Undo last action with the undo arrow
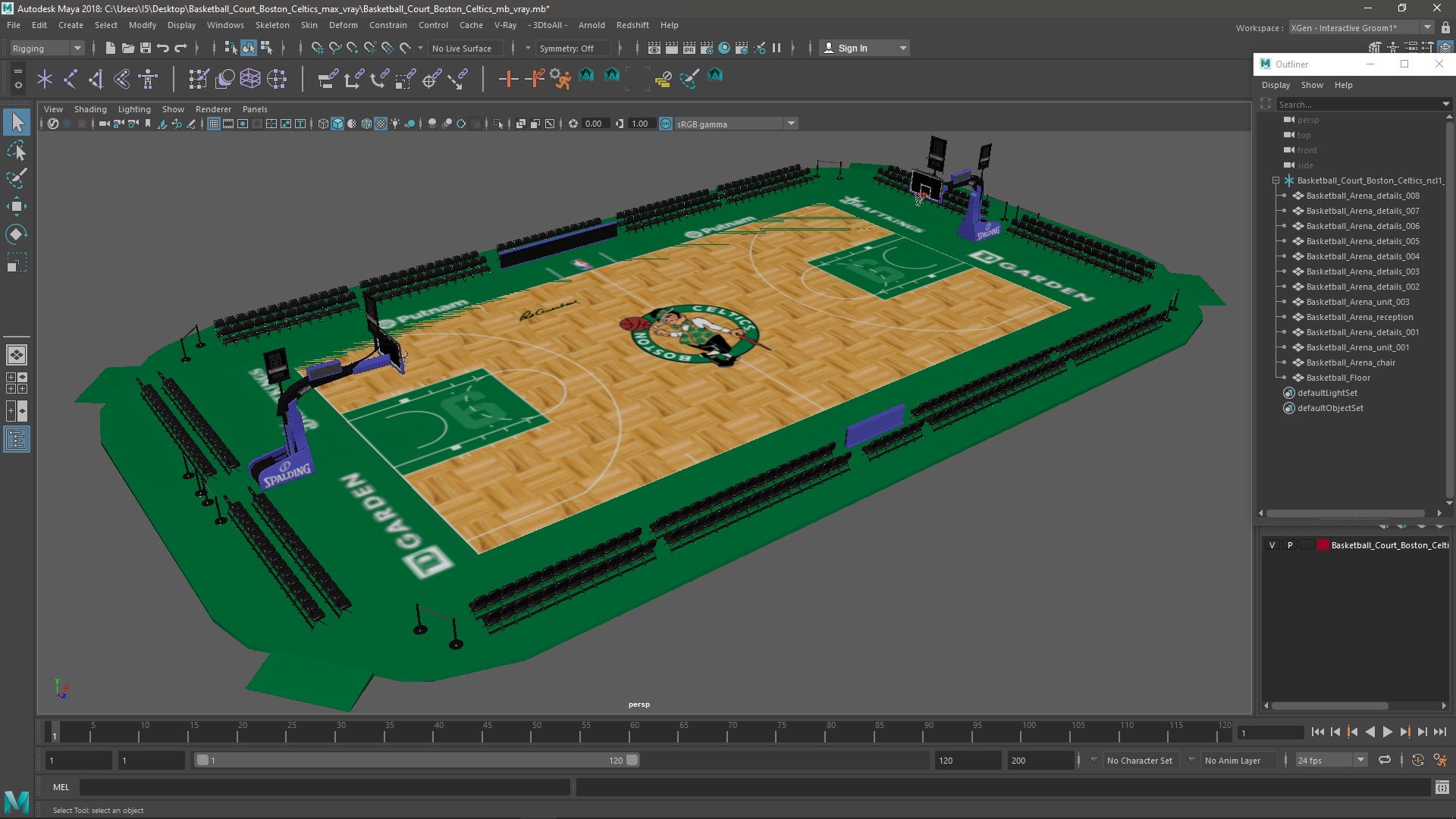Viewport: 1456px width, 819px height. 163,48
